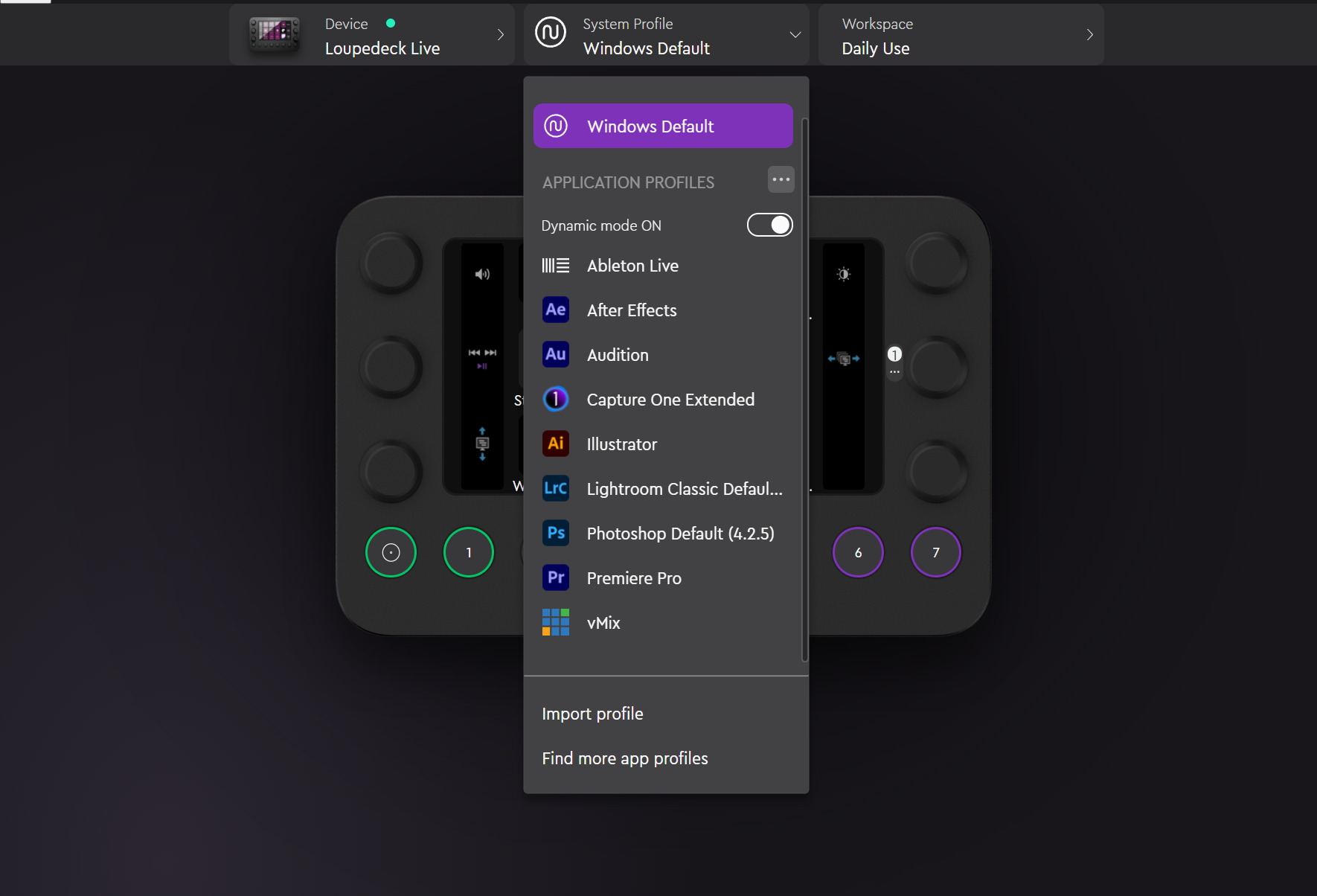Click round button 7 on device
1317x896 pixels.
936,552
